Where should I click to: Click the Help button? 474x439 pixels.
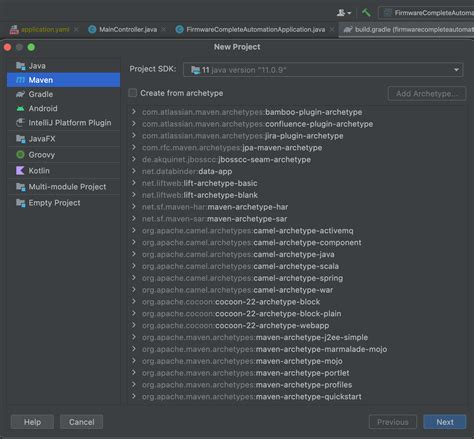pos(32,422)
